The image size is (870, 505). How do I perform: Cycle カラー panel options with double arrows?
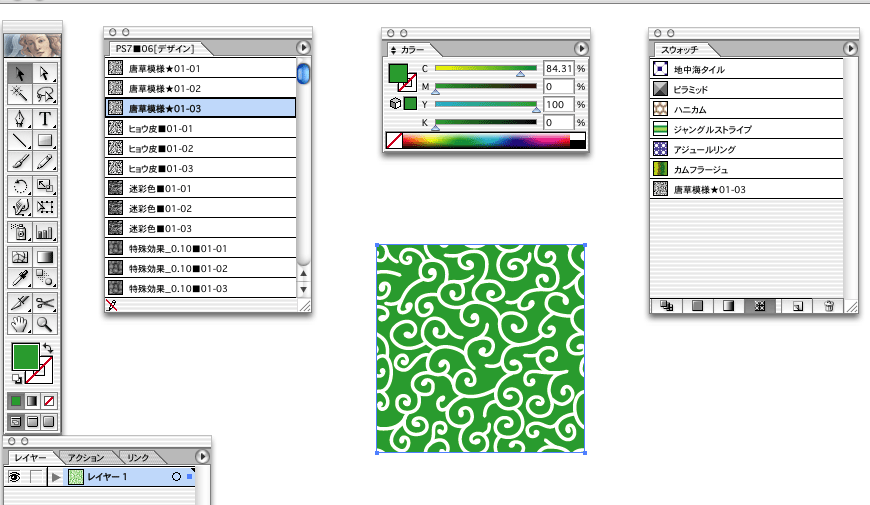click(x=393, y=50)
